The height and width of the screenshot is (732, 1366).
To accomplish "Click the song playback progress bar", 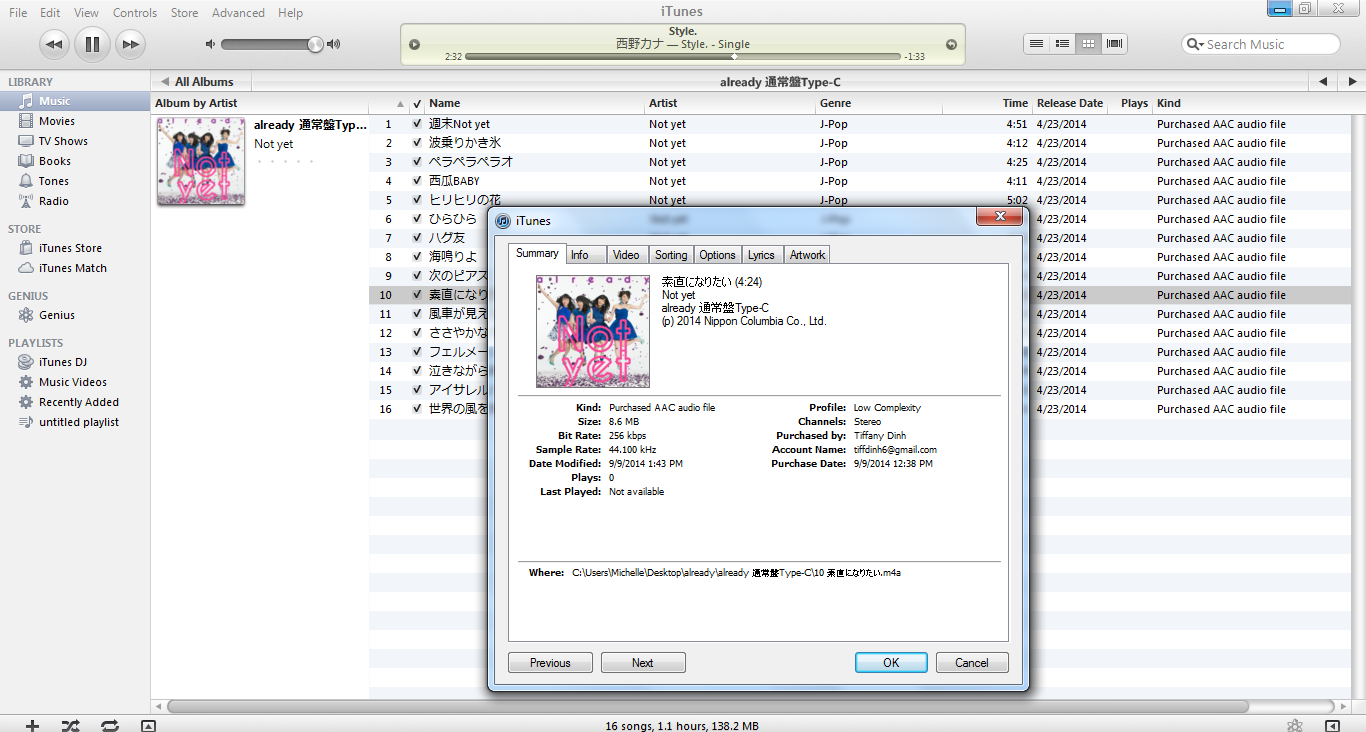I will 683,57.
